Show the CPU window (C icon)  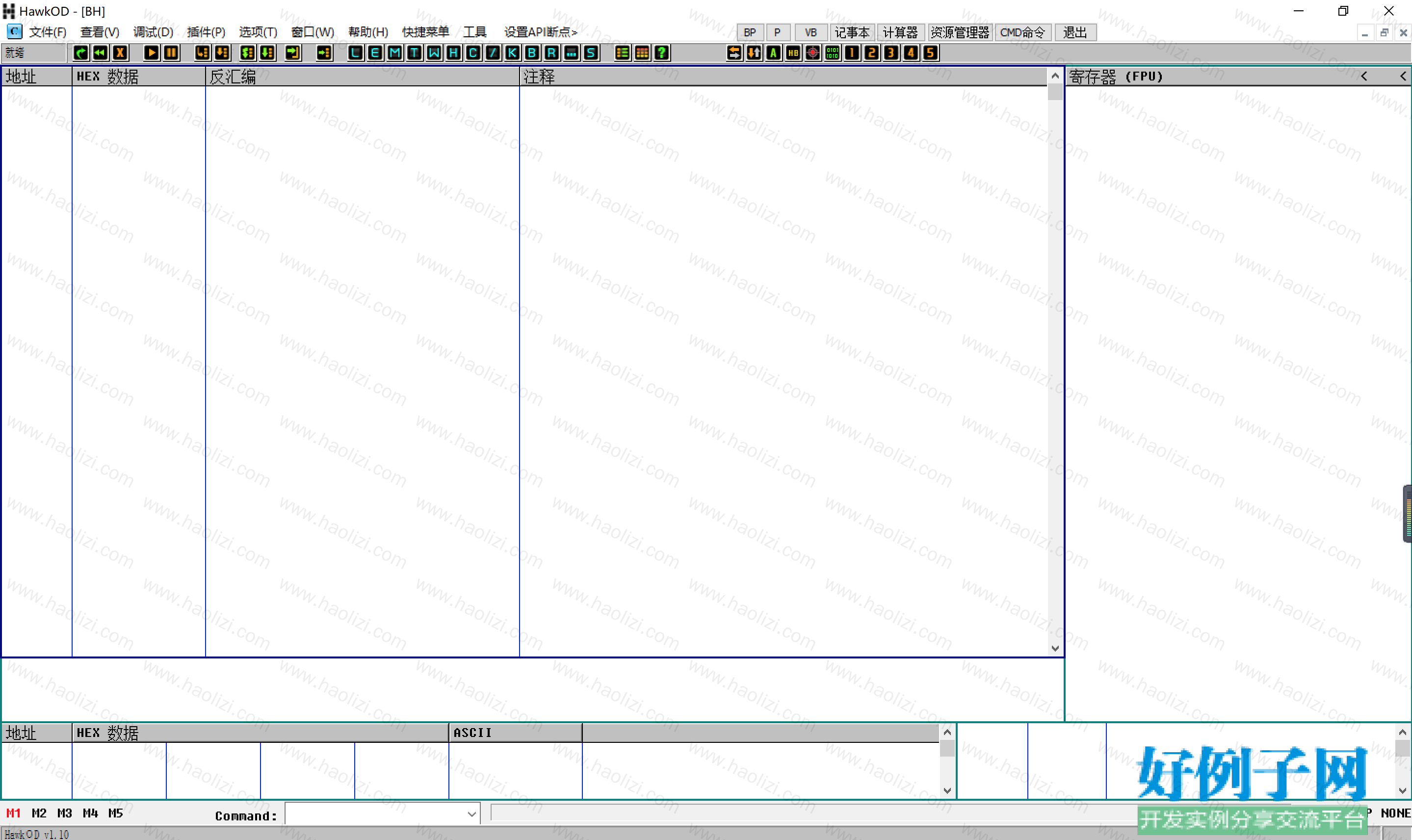pyautogui.click(x=473, y=53)
